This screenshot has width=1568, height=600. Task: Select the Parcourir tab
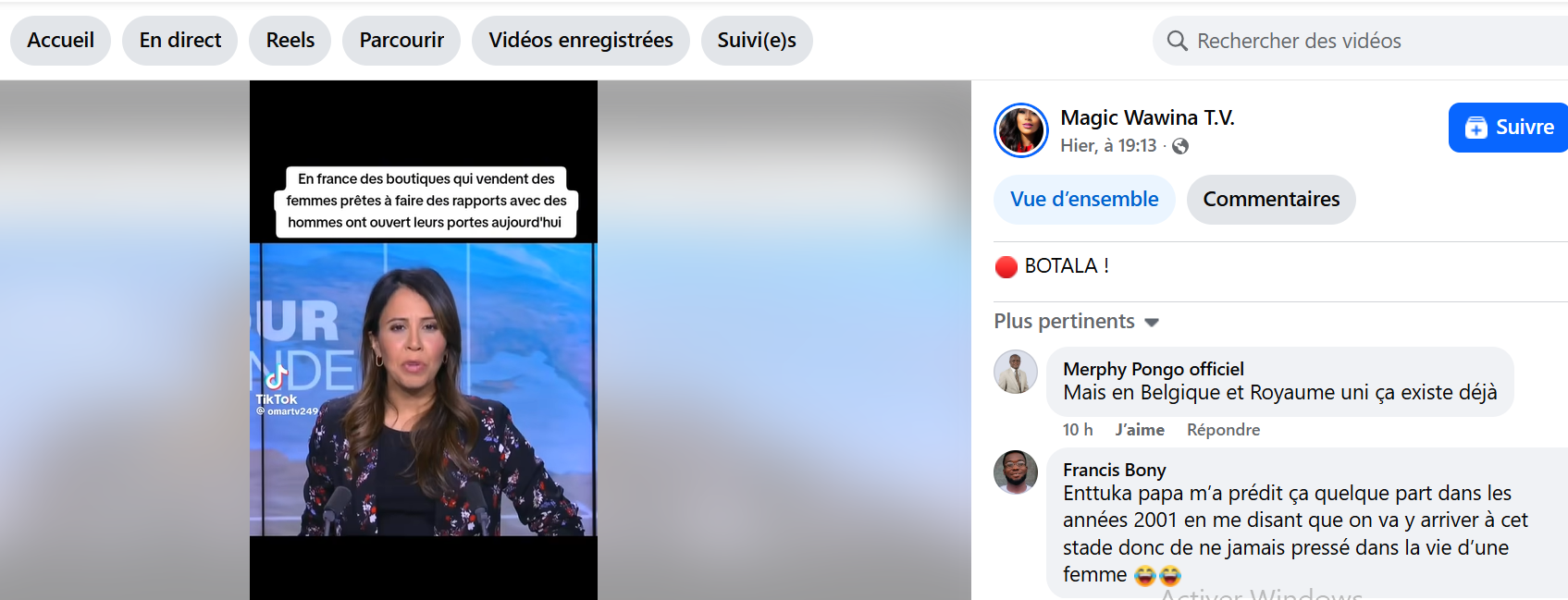coord(401,41)
